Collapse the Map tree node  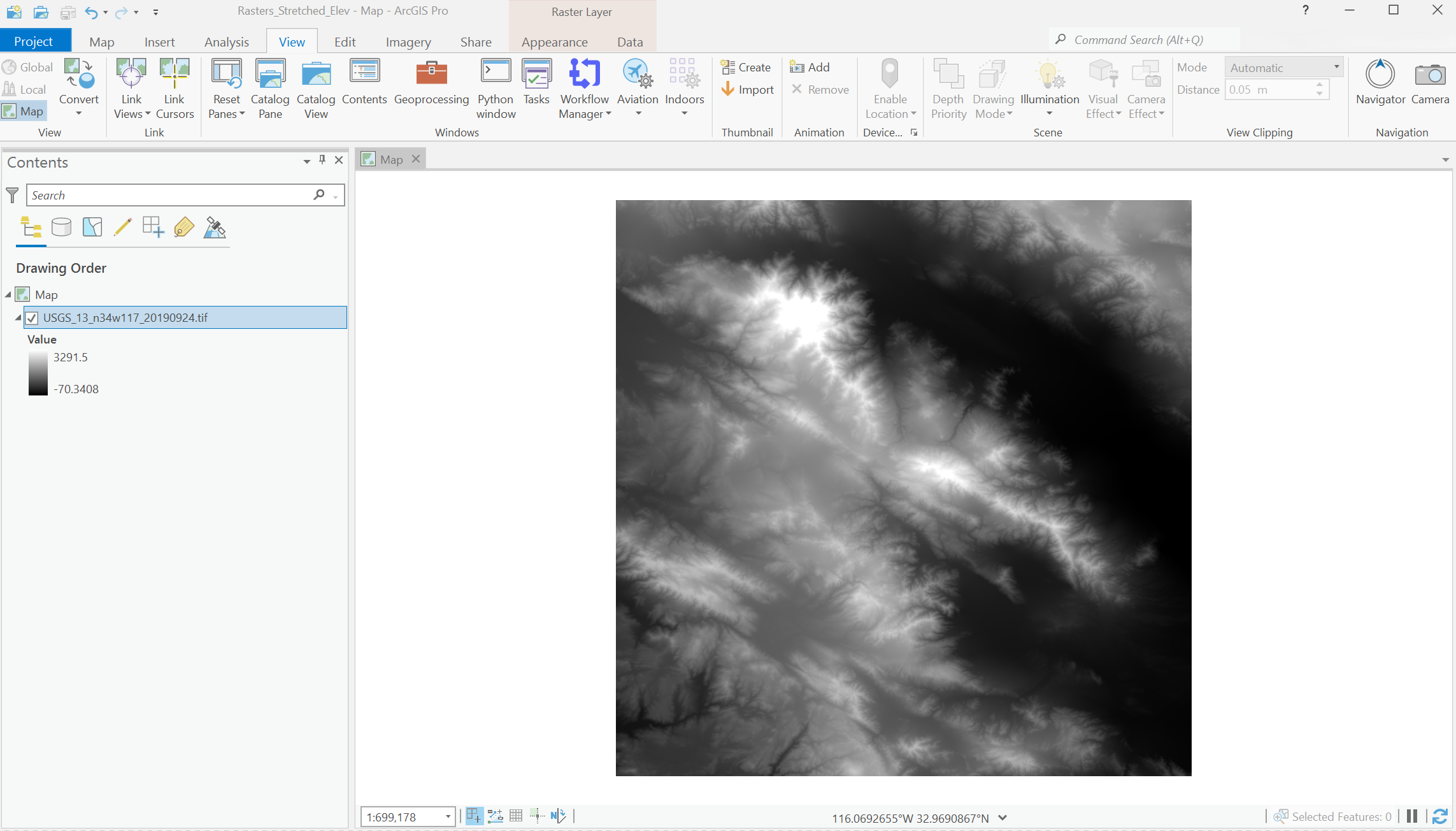pos(8,294)
